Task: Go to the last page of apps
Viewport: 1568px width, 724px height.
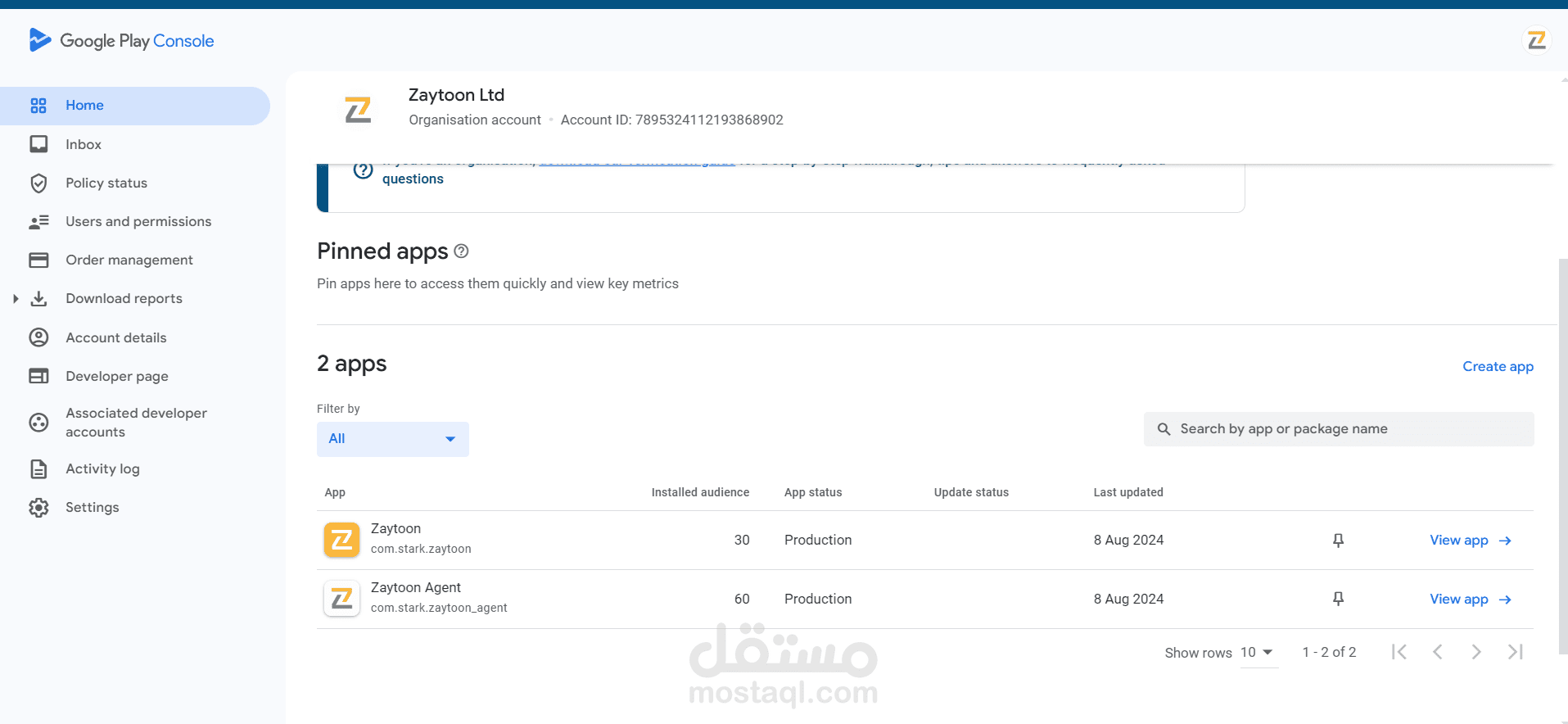Action: point(1516,652)
